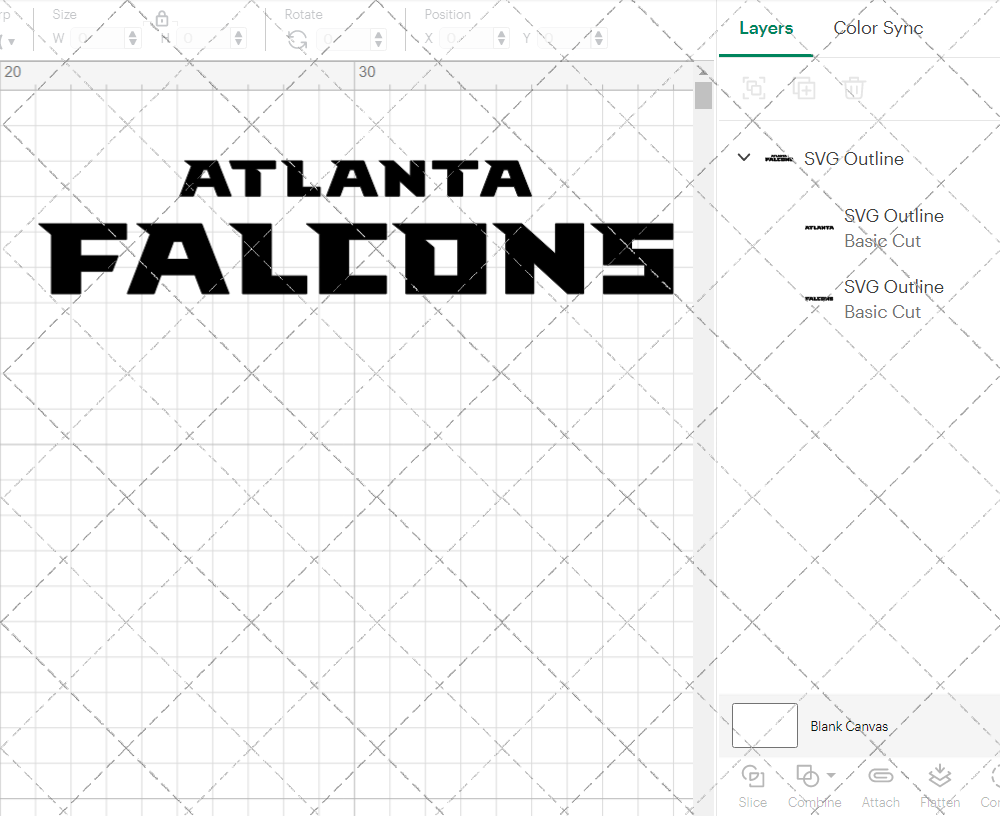Click the Delete layer trash icon
The height and width of the screenshot is (816, 1000).
click(852, 88)
